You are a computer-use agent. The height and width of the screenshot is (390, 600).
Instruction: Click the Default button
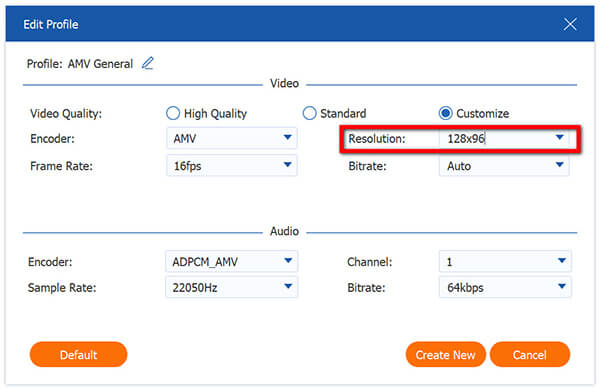click(78, 354)
